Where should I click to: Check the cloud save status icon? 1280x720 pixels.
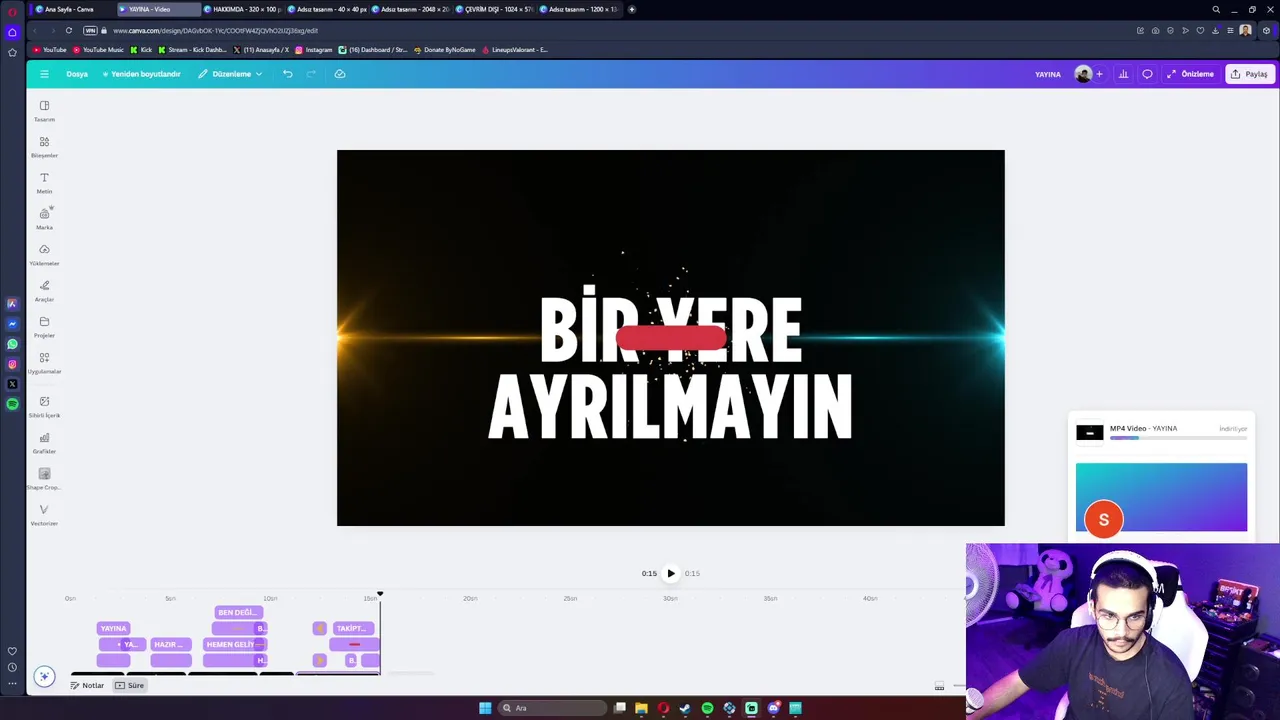tap(340, 74)
